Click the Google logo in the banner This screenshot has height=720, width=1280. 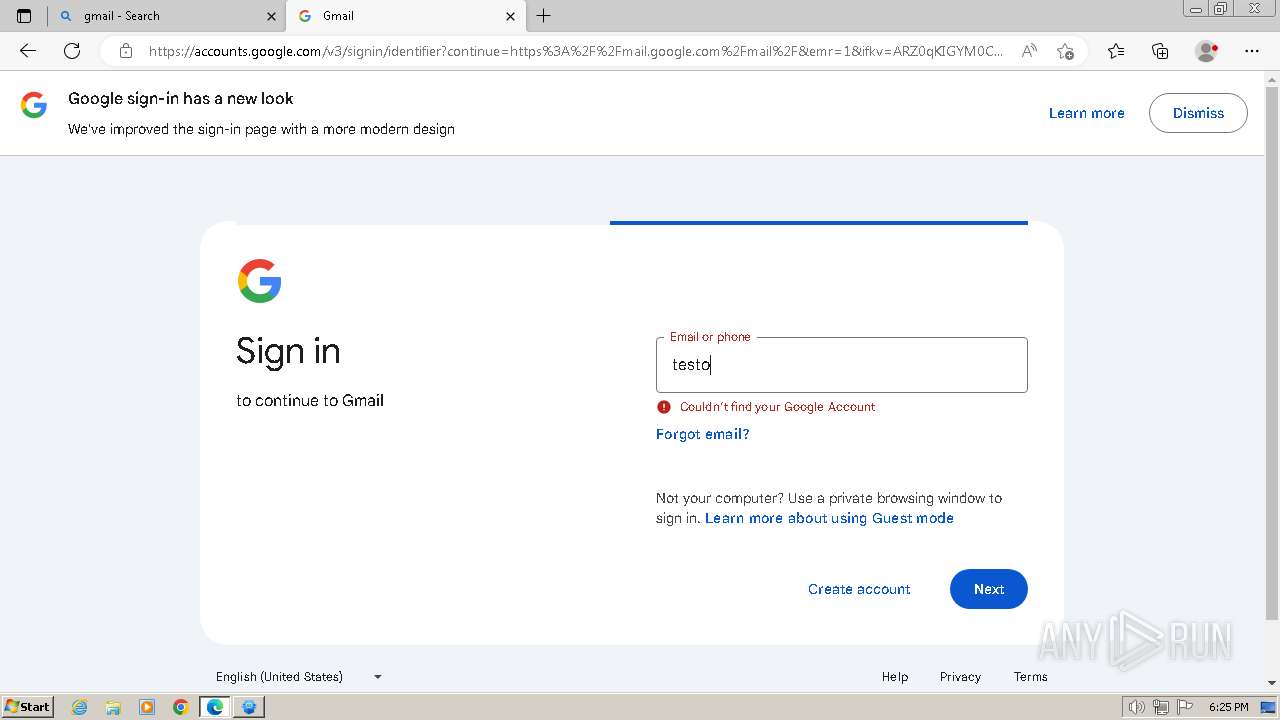[34, 105]
